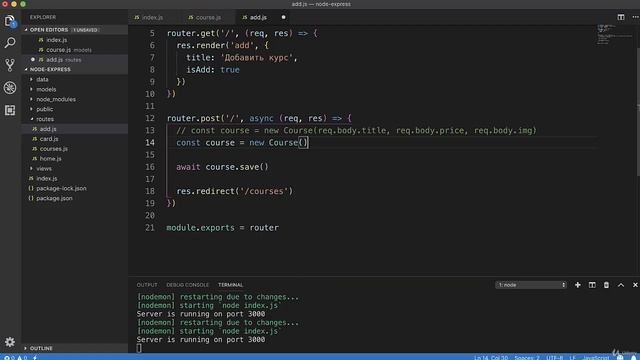Viewport: 640px width, 360px height.
Task: Change encoding via UTF-8 status entry
Action: point(554,358)
